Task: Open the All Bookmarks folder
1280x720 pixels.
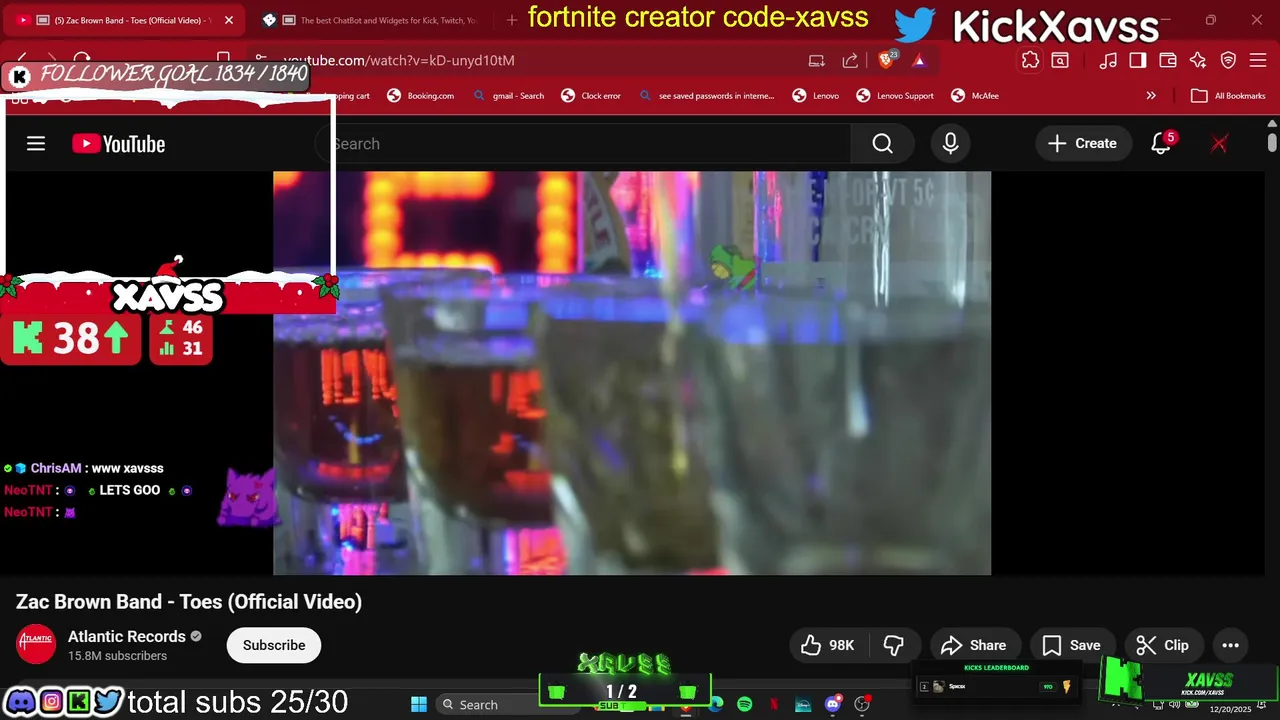Action: (x=1229, y=96)
